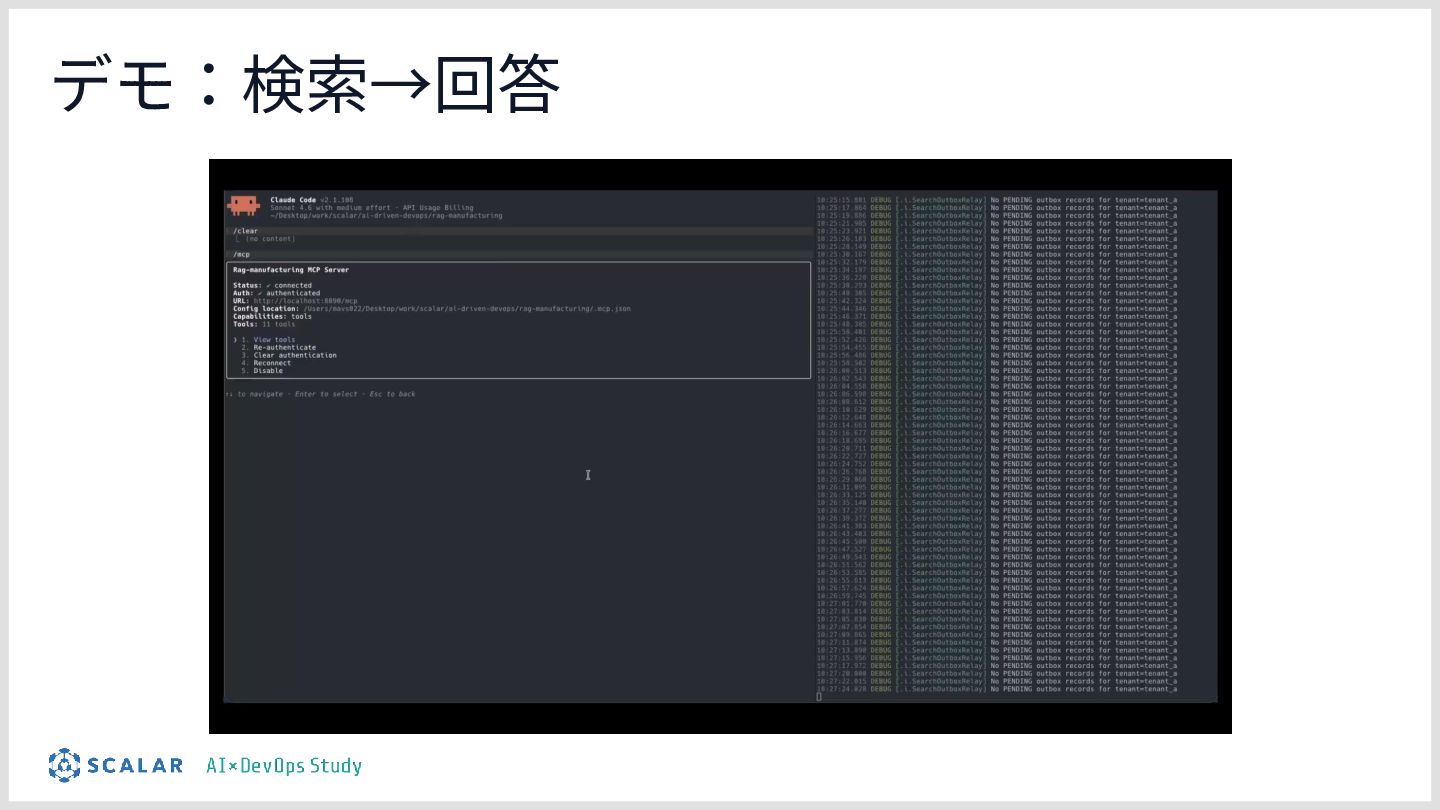Viewport: 1440px width, 810px height.
Task: Click the "デモ：検索→回答" slide title
Action: pyautogui.click(x=306, y=84)
